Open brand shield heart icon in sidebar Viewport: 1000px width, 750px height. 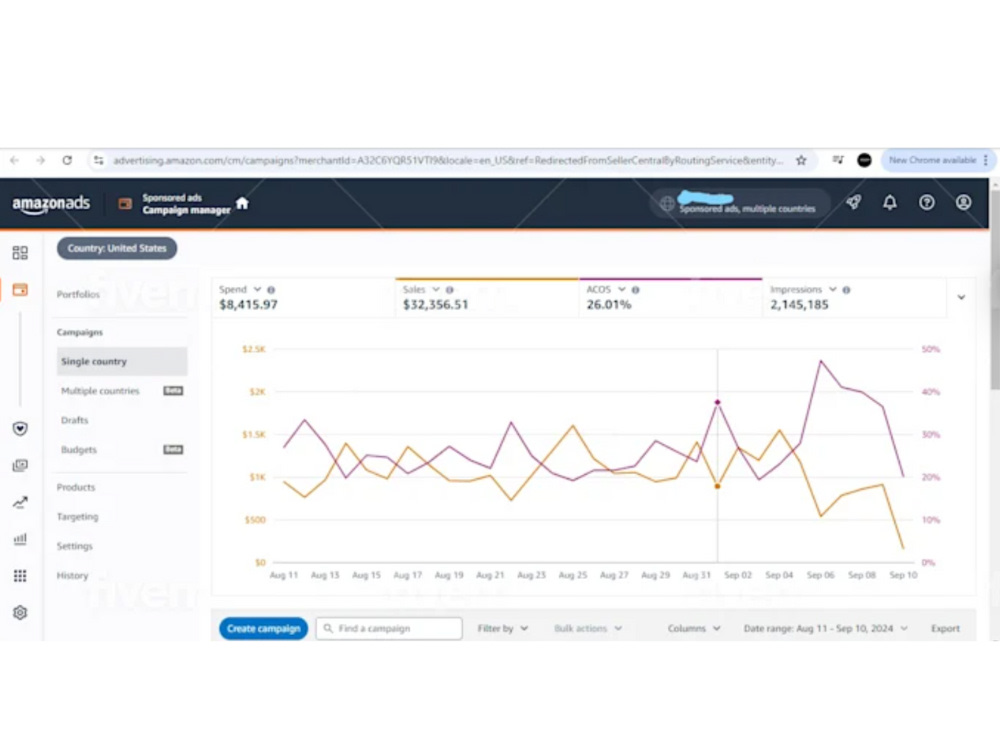(20, 429)
